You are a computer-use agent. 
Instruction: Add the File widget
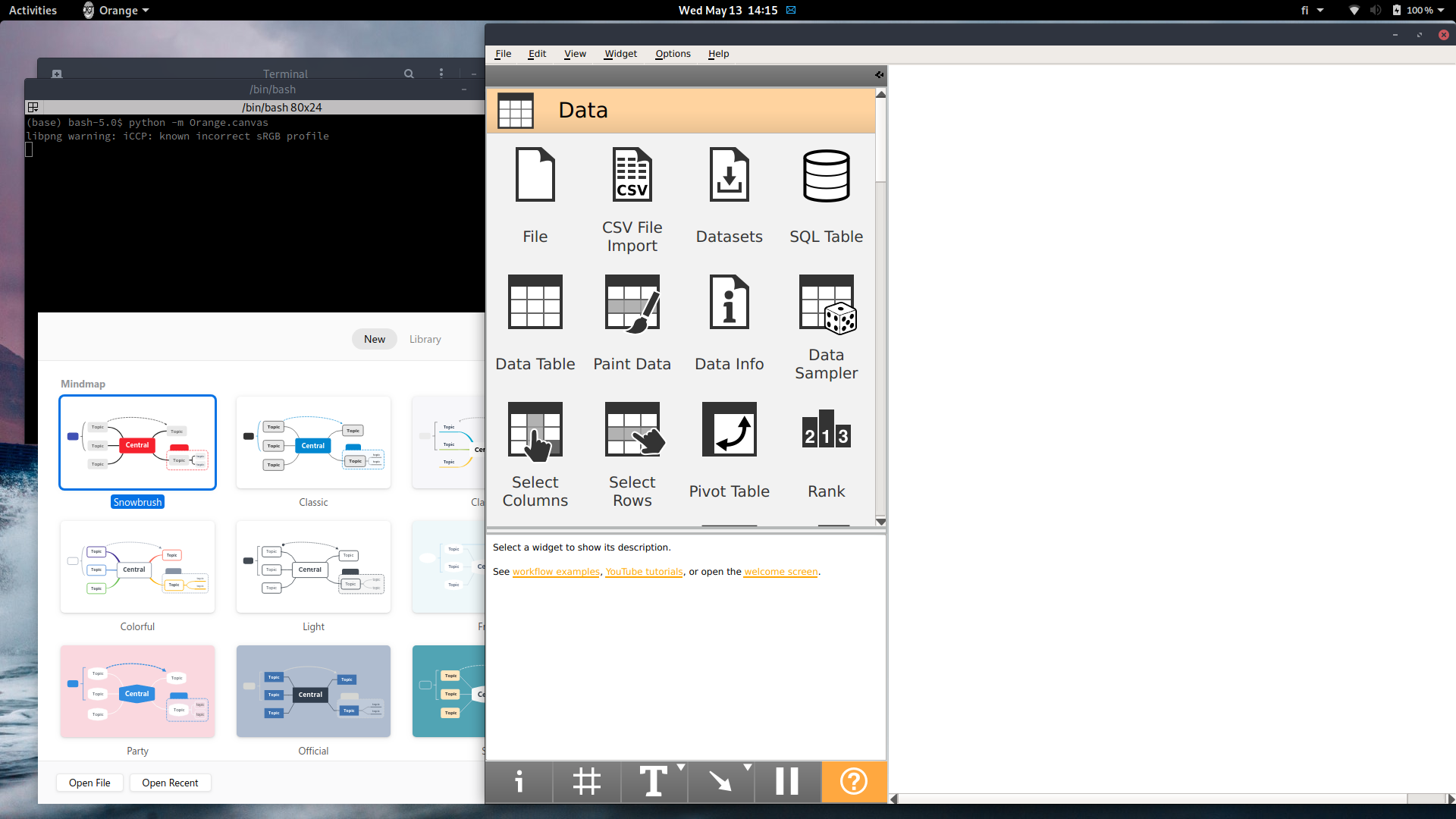tap(535, 193)
